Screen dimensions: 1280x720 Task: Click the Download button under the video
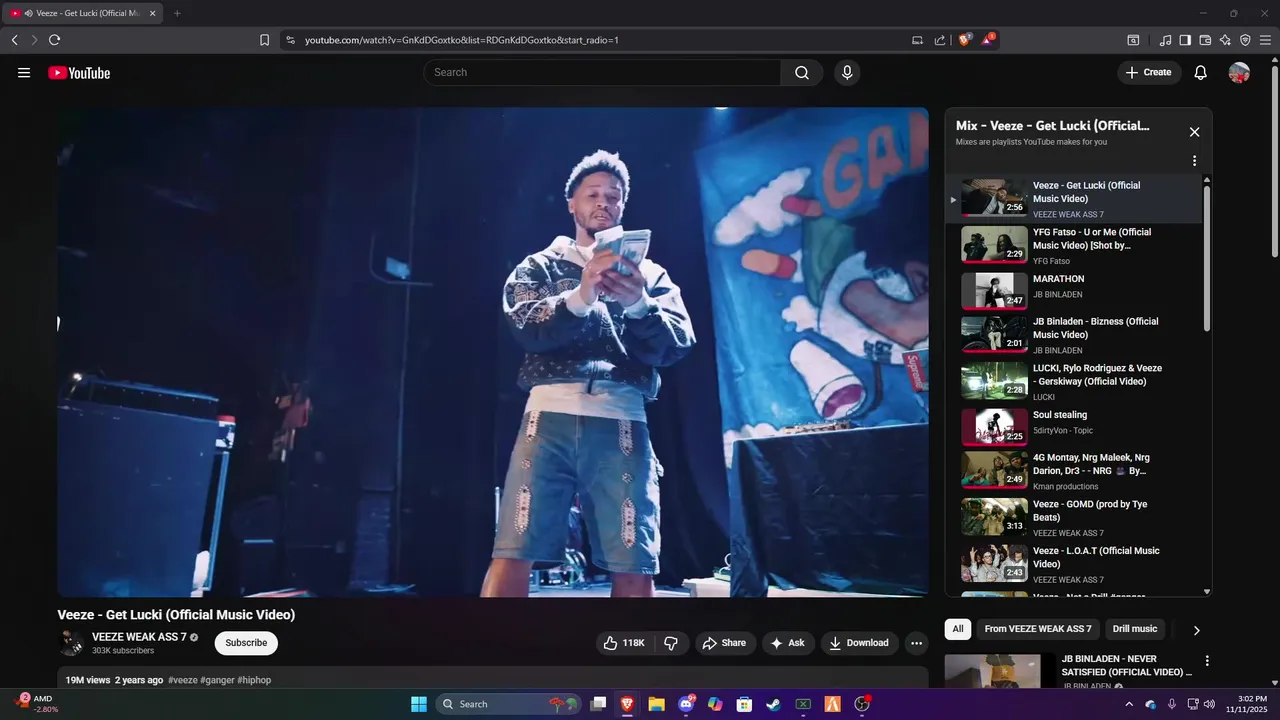pos(860,643)
